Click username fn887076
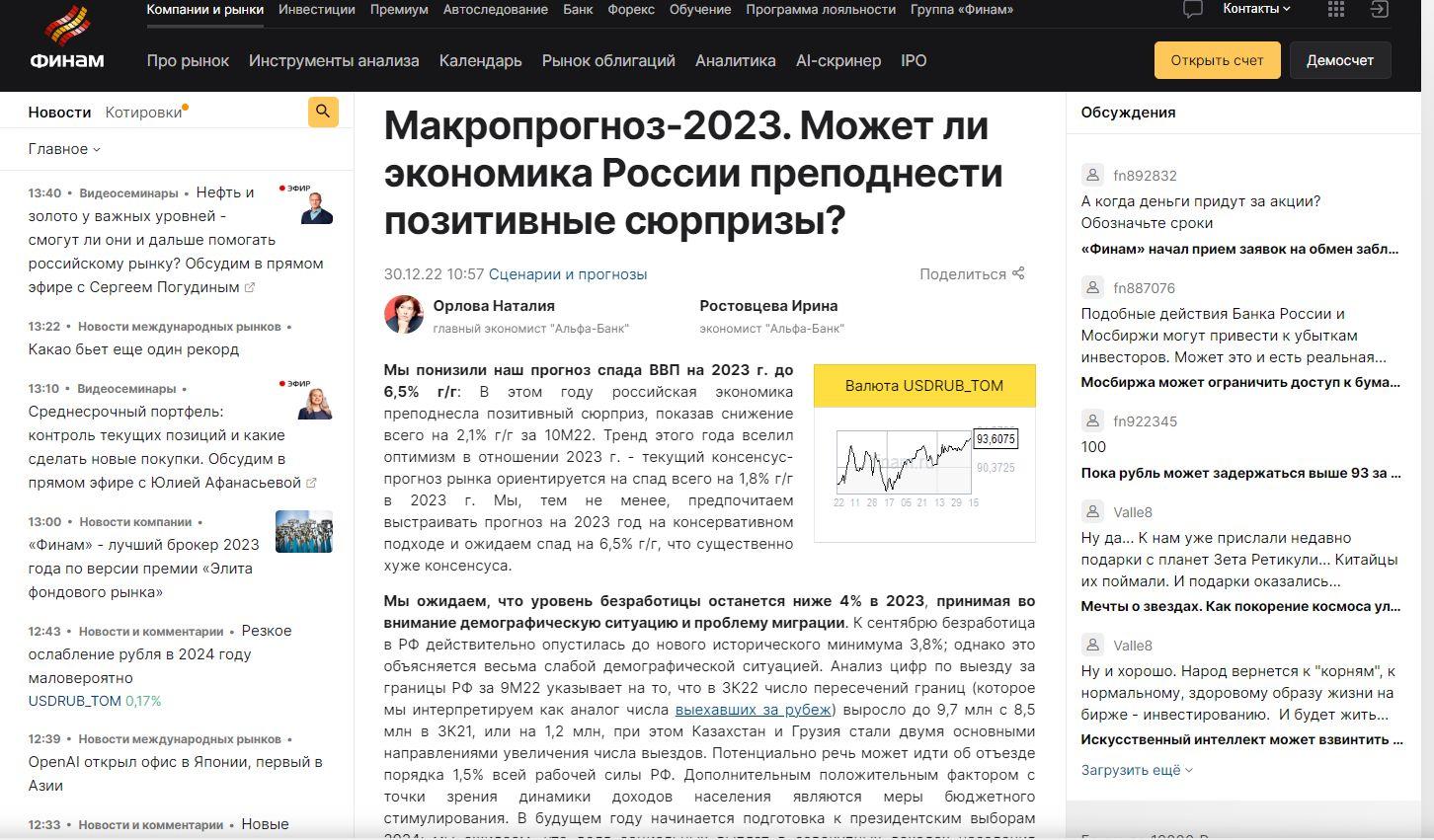 [1144, 288]
